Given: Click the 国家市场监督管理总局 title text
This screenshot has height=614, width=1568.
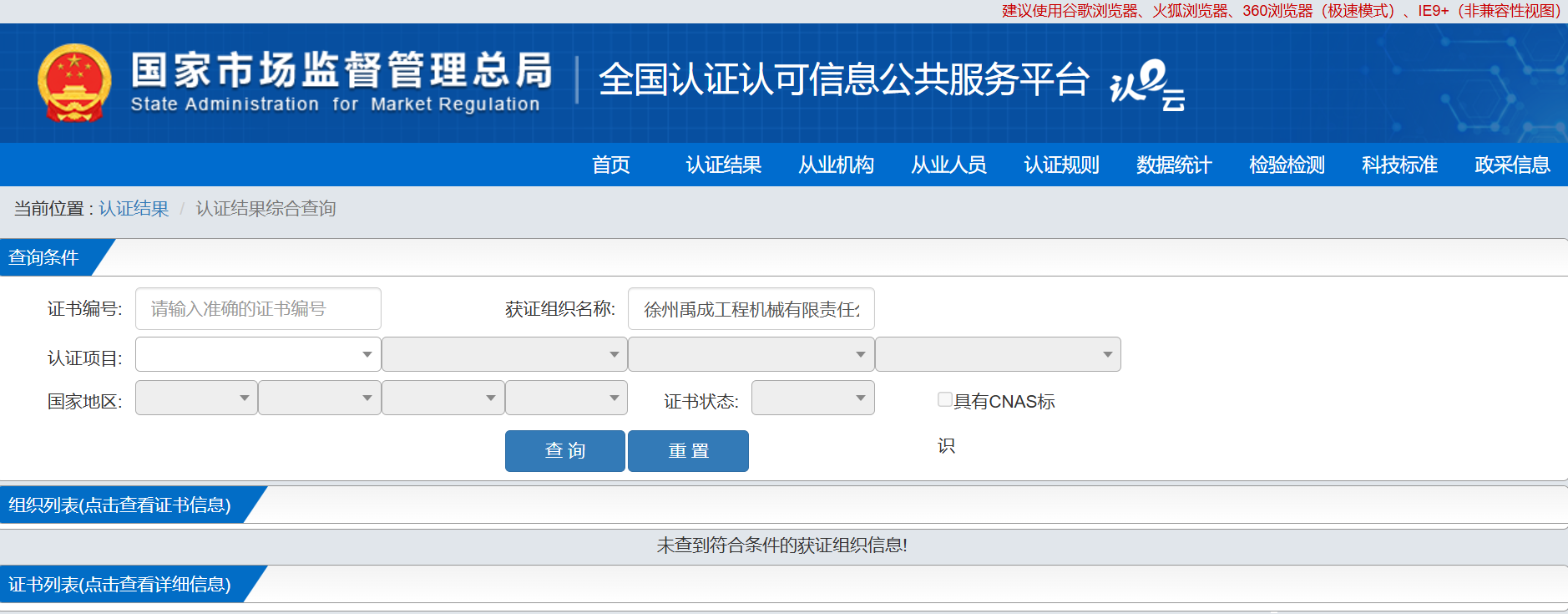Looking at the screenshot, I should (342, 69).
